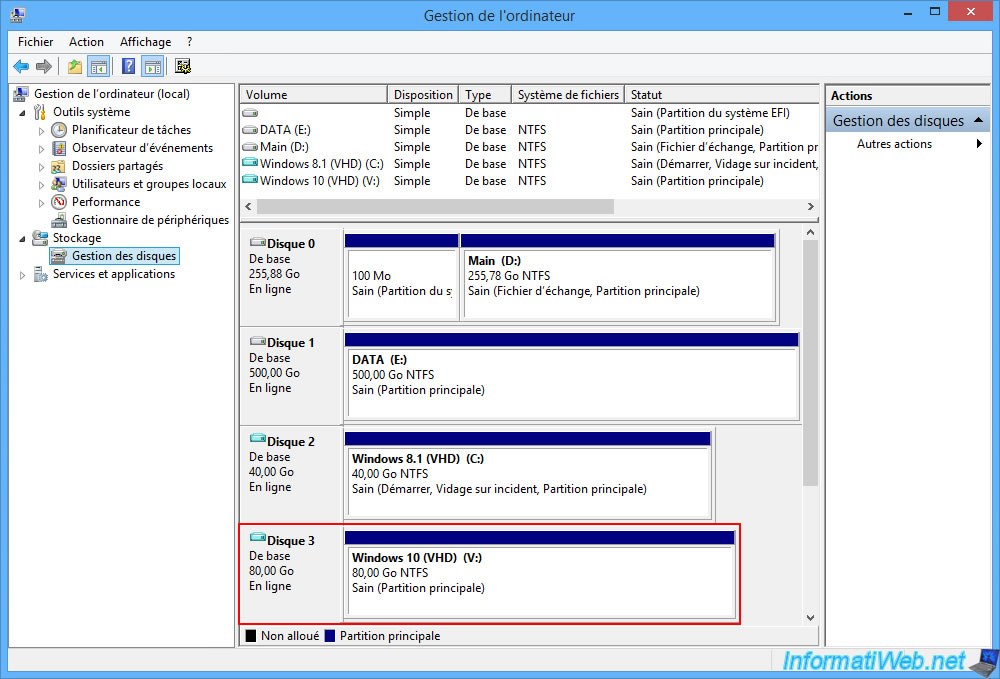Toggle the console tree pane button
The image size is (1000, 679).
pyautogui.click(x=98, y=67)
